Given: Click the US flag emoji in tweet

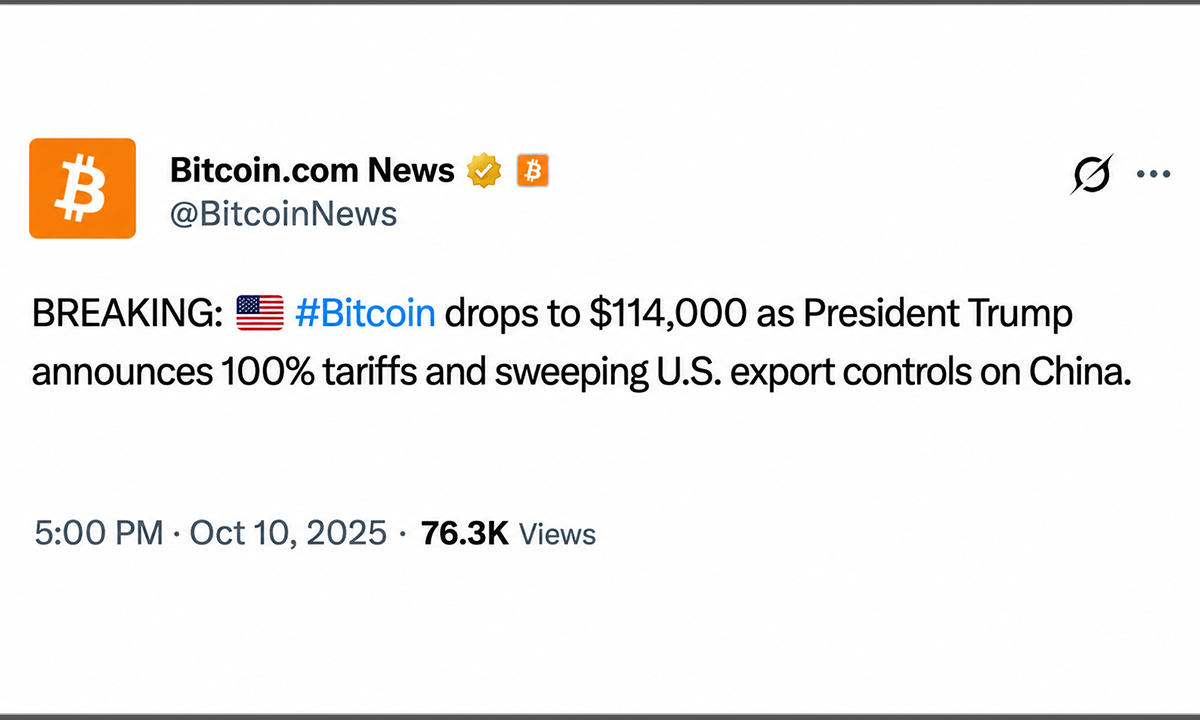Looking at the screenshot, I should (x=260, y=314).
